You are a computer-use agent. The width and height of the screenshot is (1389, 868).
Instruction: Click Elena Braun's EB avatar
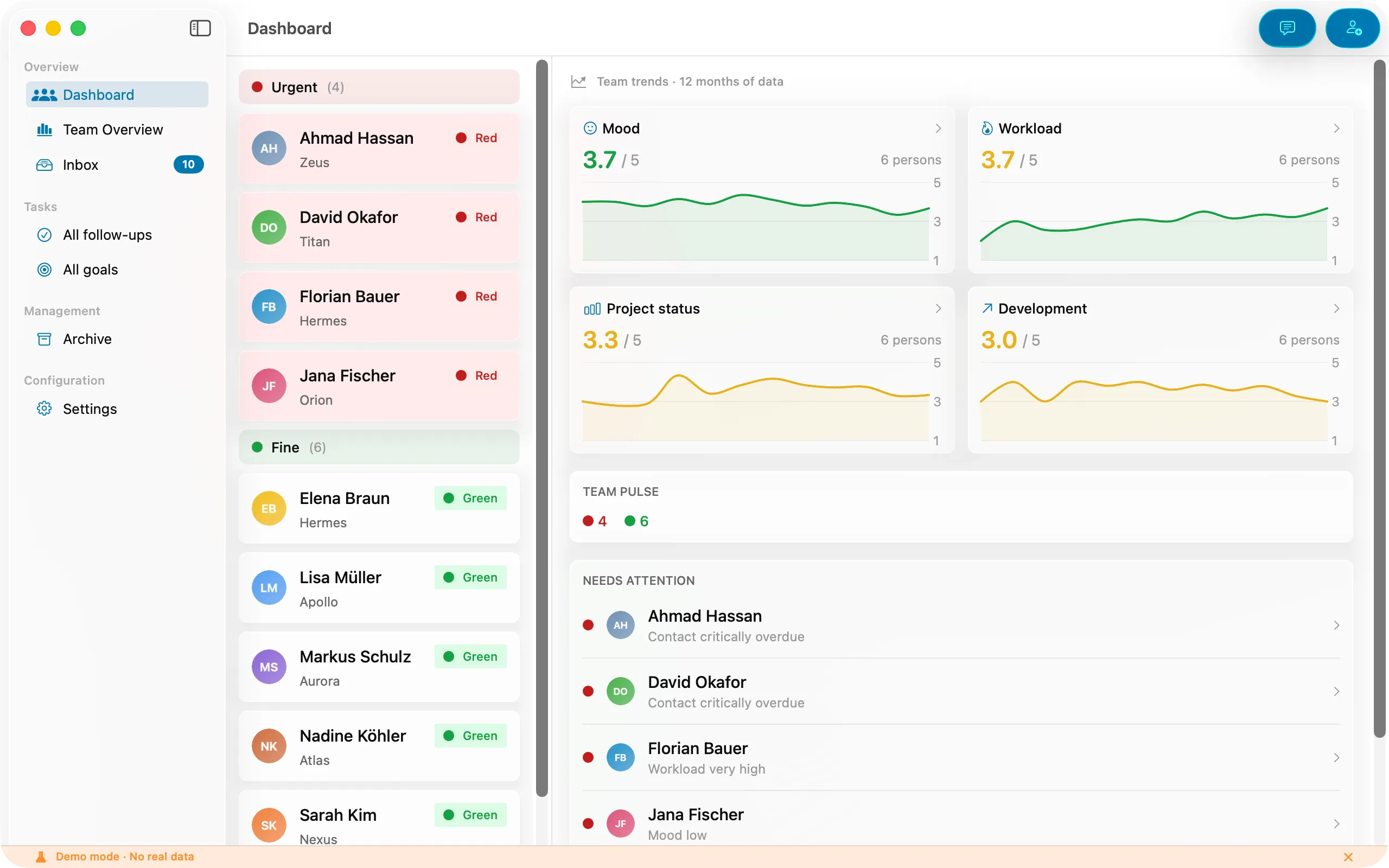coord(269,509)
